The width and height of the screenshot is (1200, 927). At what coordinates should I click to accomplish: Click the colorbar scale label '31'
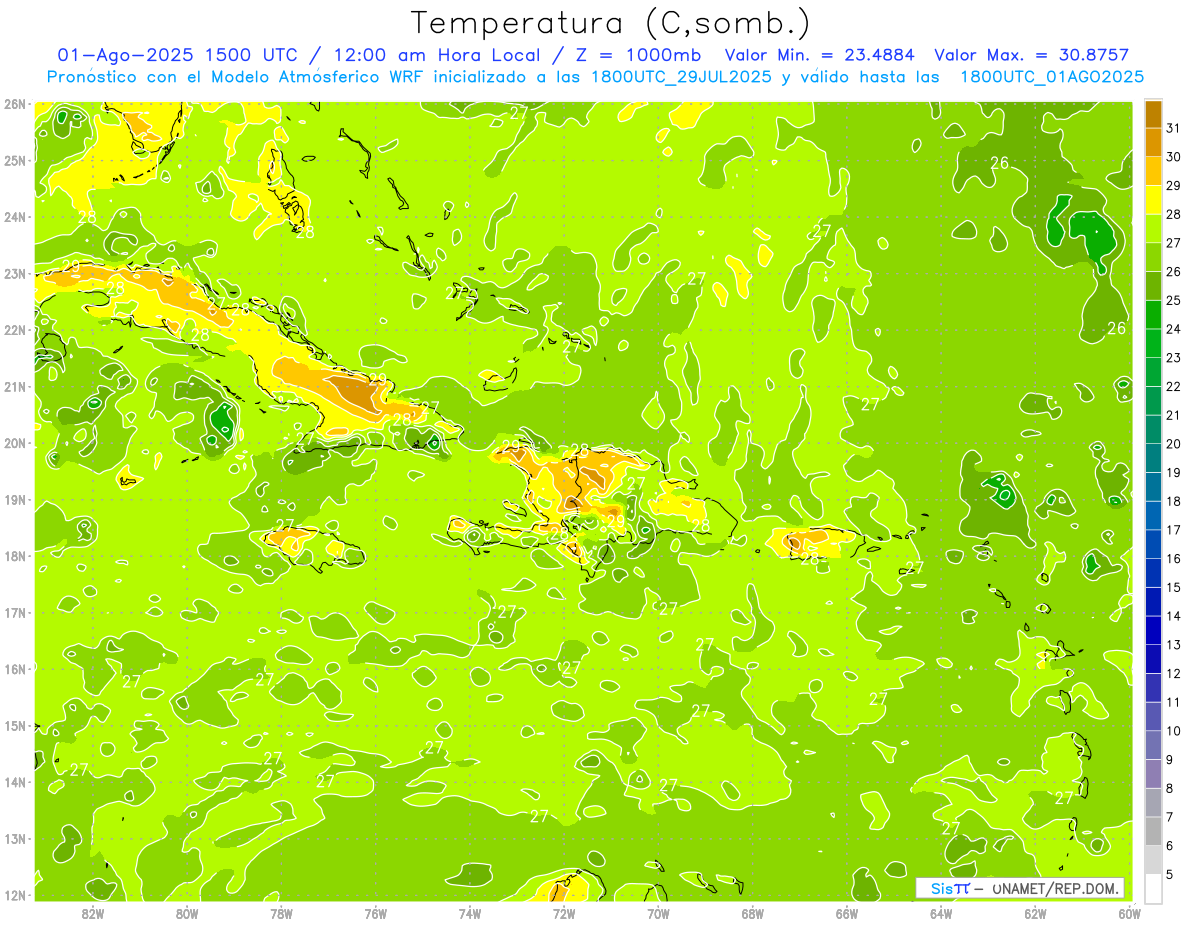click(1173, 128)
